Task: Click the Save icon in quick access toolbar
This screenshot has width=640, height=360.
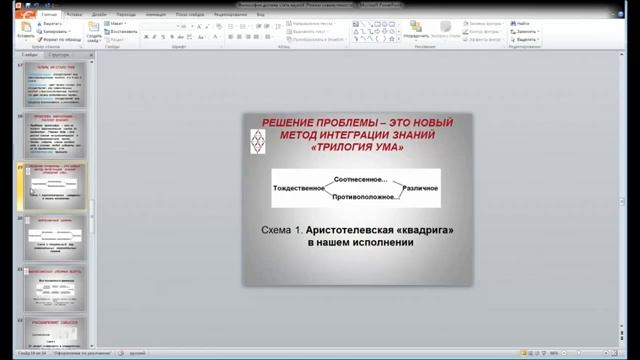Action: [28, 5]
